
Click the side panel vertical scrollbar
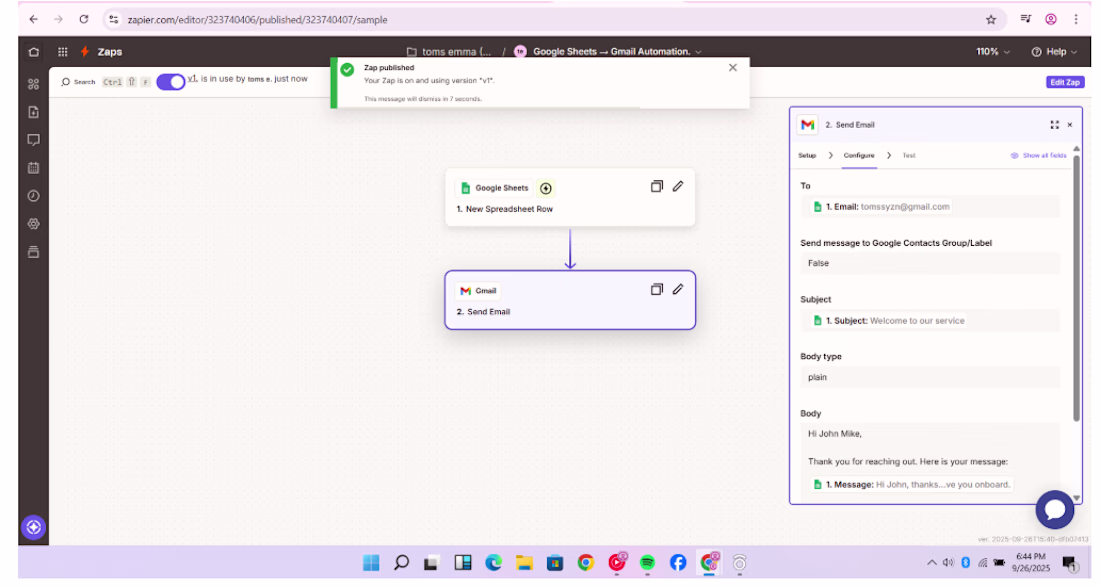pos(1076,288)
